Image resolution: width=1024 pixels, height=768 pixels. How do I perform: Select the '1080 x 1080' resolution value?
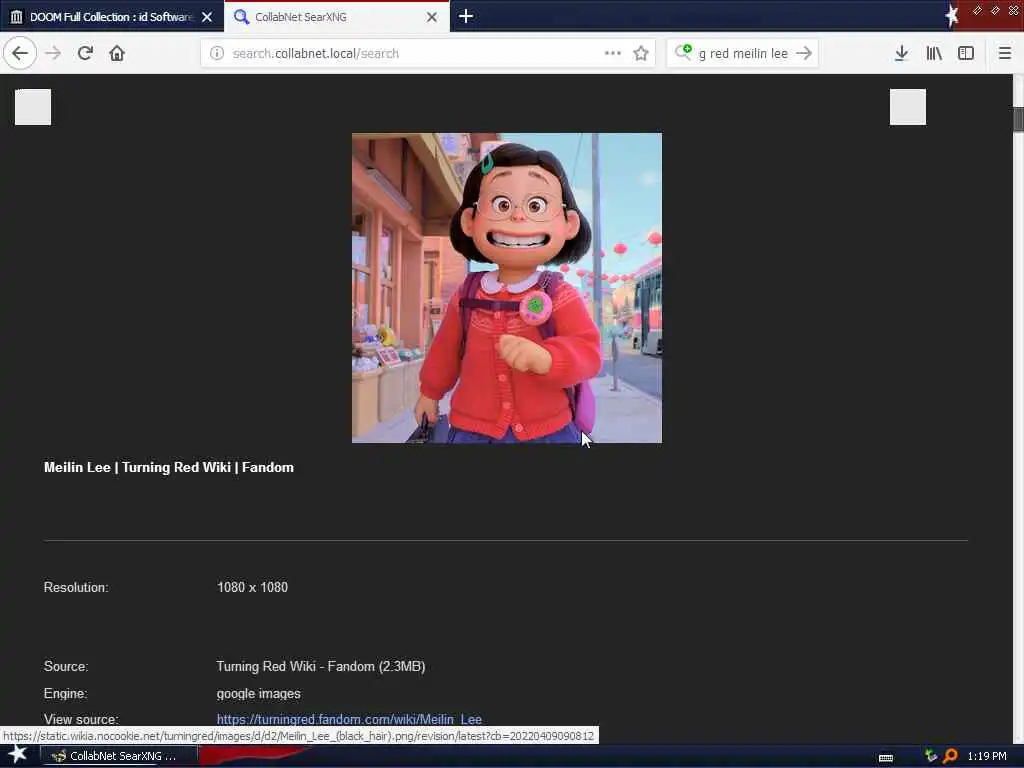tap(252, 587)
